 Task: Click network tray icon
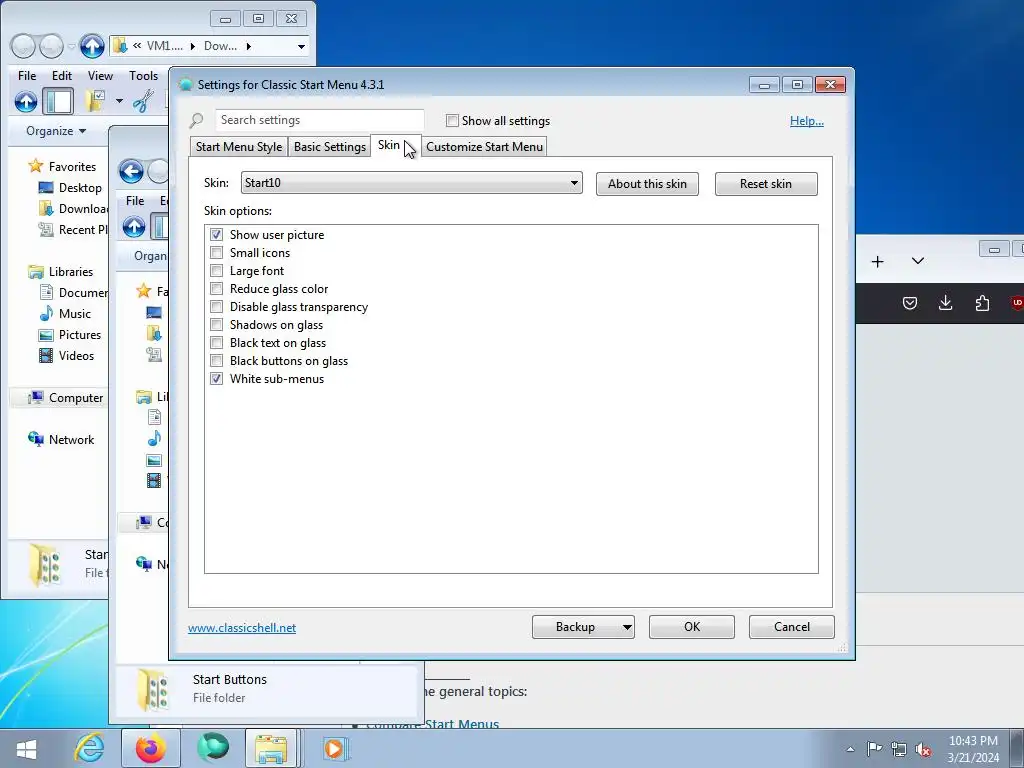coord(899,749)
